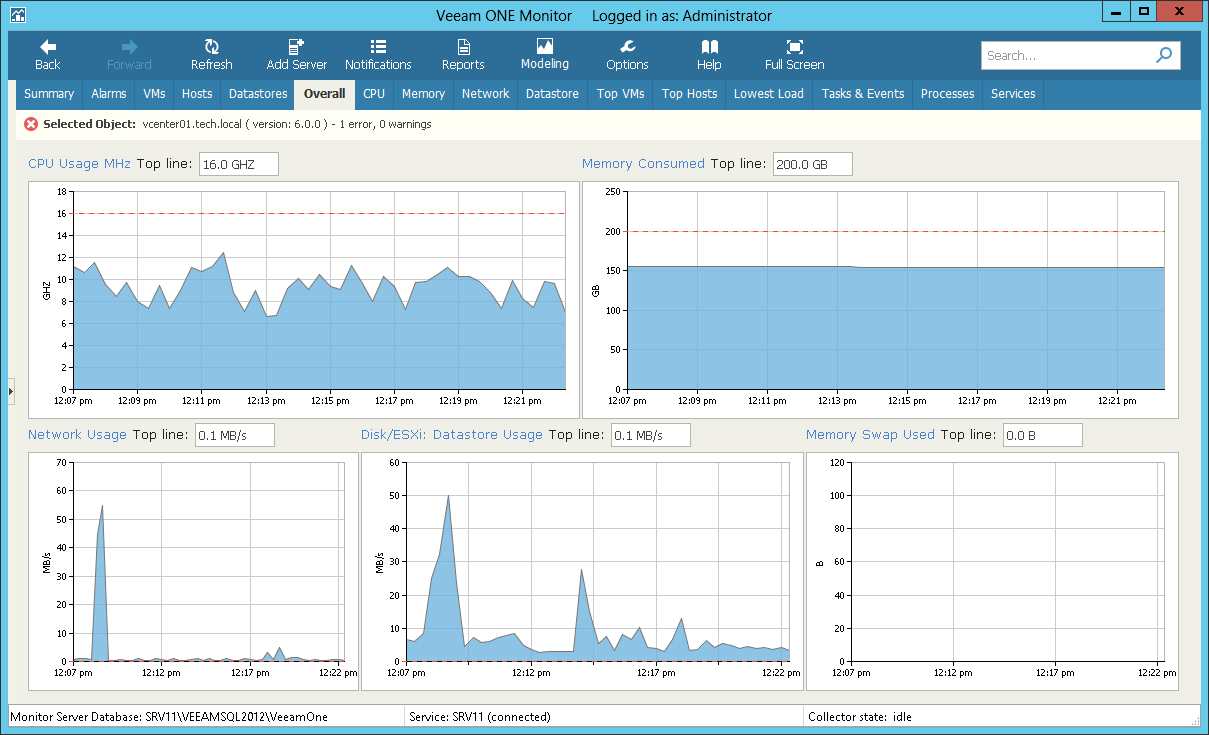Open the Memory Swap Used link
The image size is (1209, 735).
pos(870,435)
